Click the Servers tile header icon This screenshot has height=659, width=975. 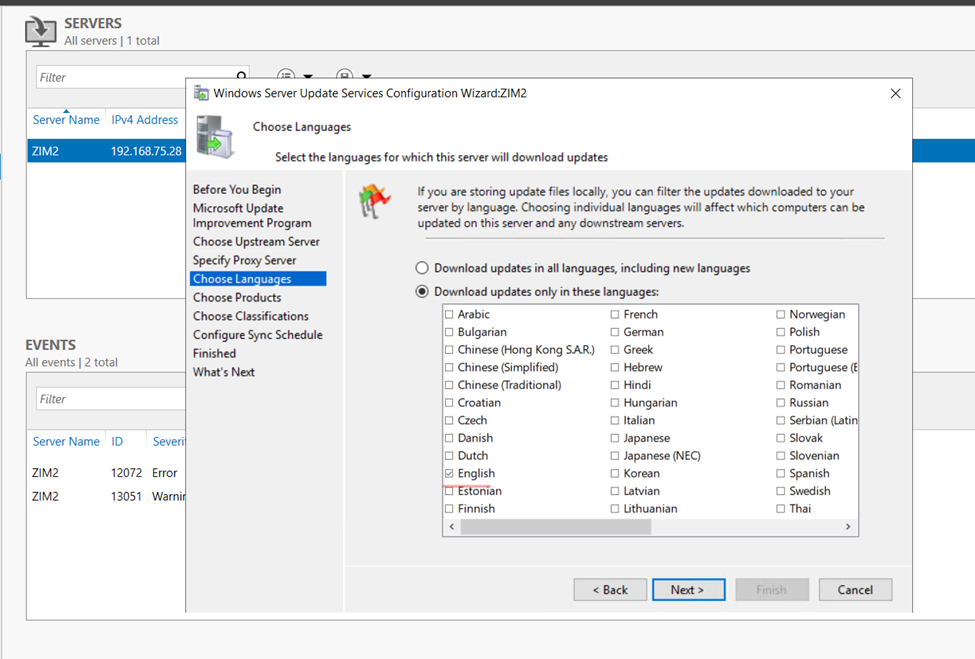click(41, 31)
